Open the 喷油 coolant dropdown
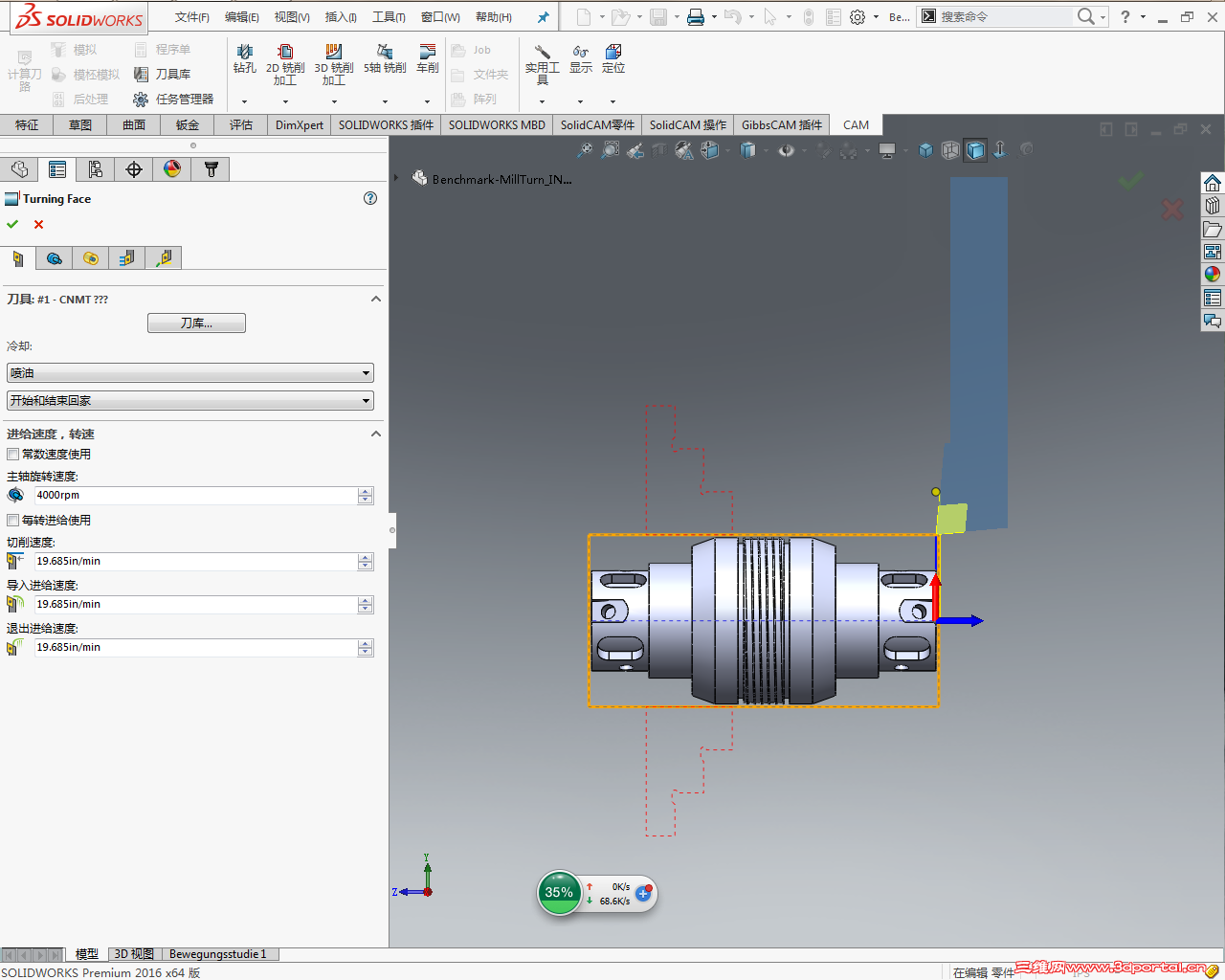 point(189,373)
